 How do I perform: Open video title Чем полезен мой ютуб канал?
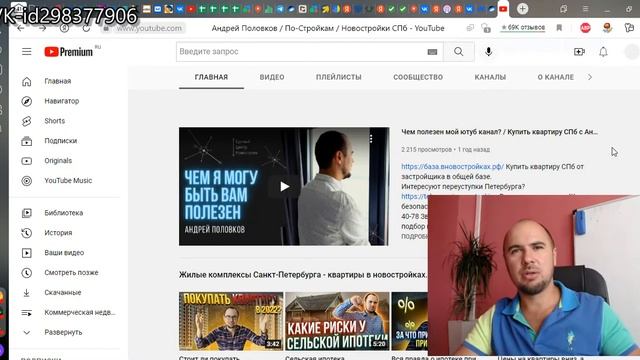500,132
